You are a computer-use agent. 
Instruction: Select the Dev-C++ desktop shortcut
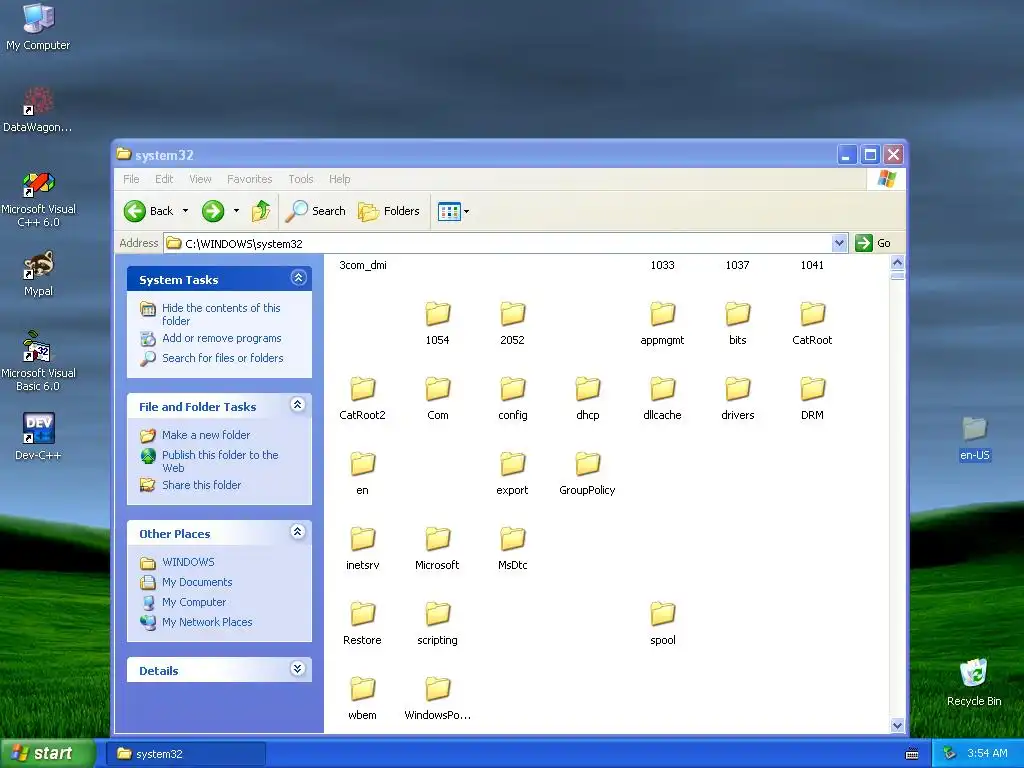38,436
